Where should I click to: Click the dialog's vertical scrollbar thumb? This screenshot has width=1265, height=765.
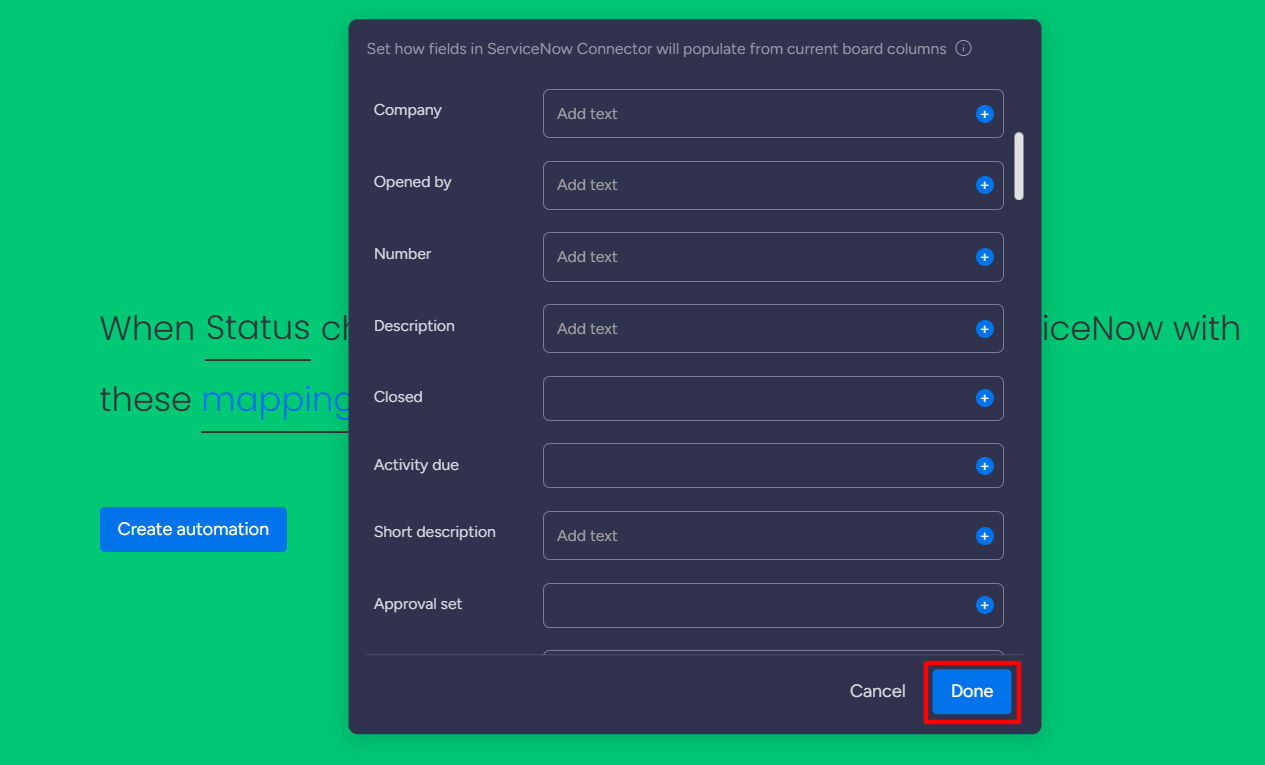click(1019, 166)
